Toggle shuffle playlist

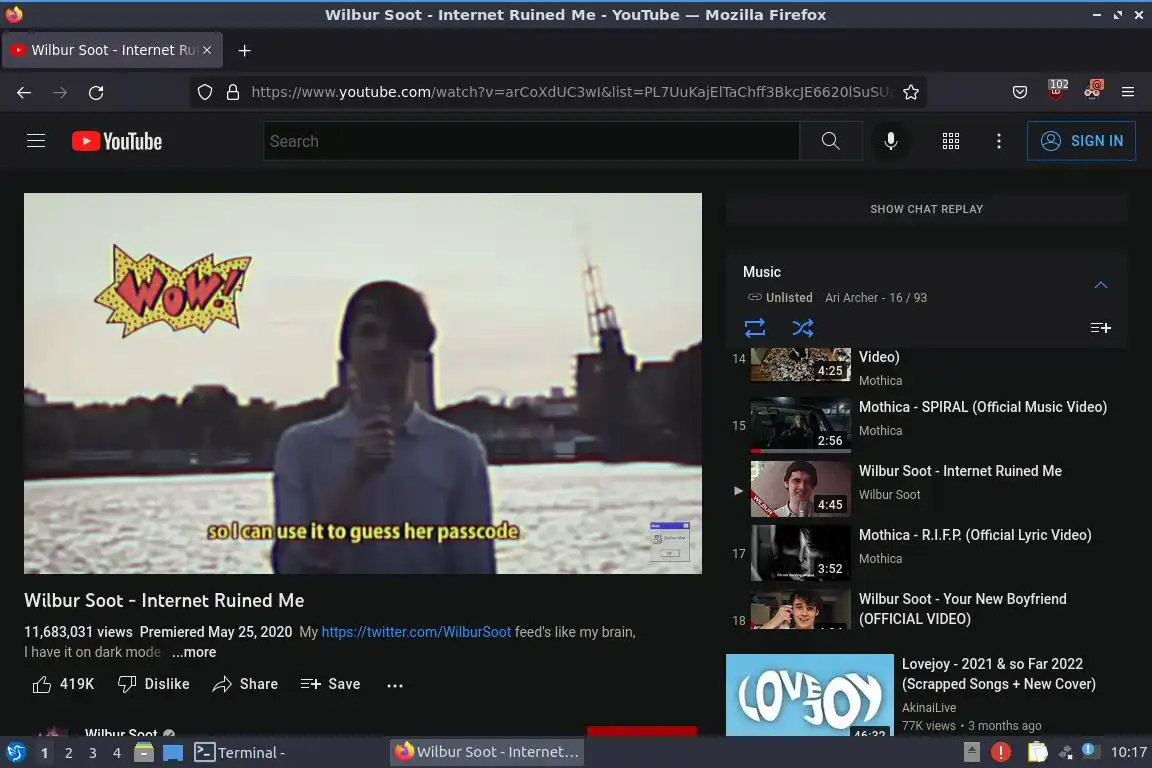click(802, 327)
